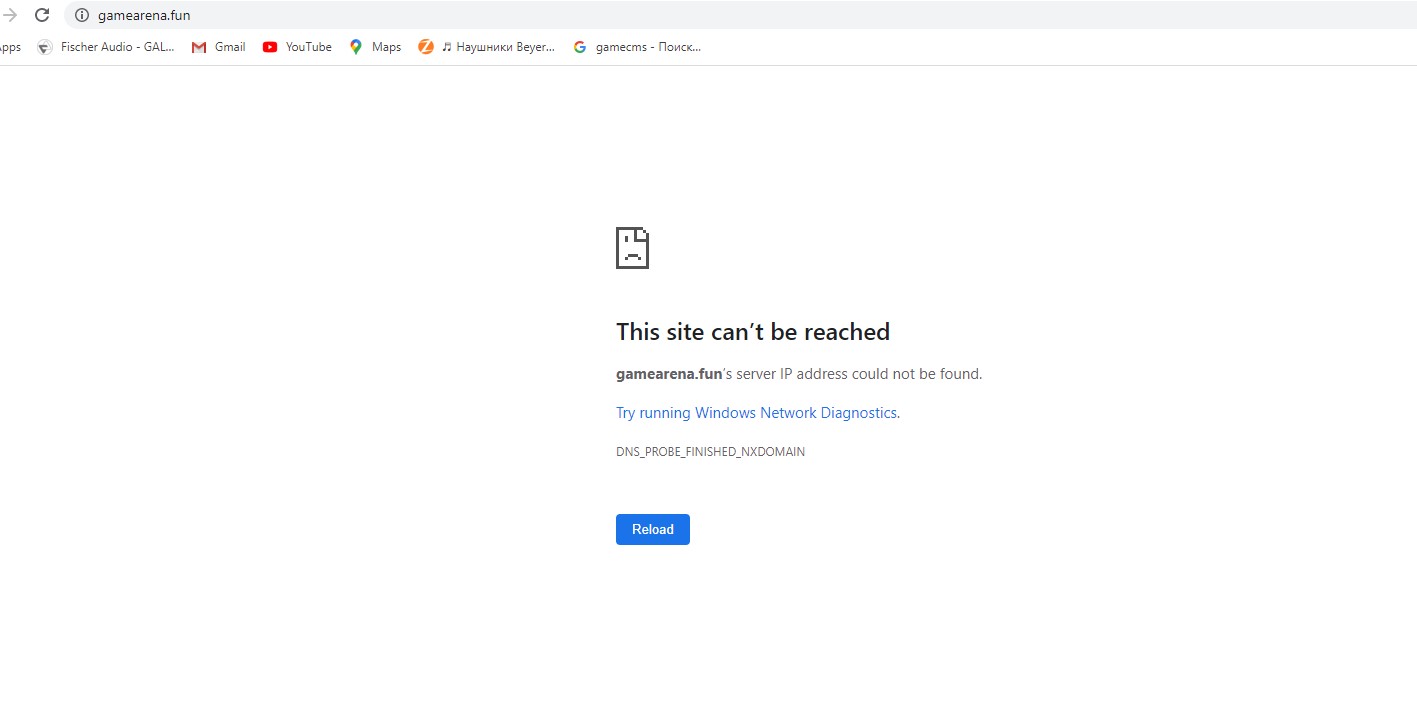Click the blue Reload button
This screenshot has height=713, width=1417.
click(653, 529)
